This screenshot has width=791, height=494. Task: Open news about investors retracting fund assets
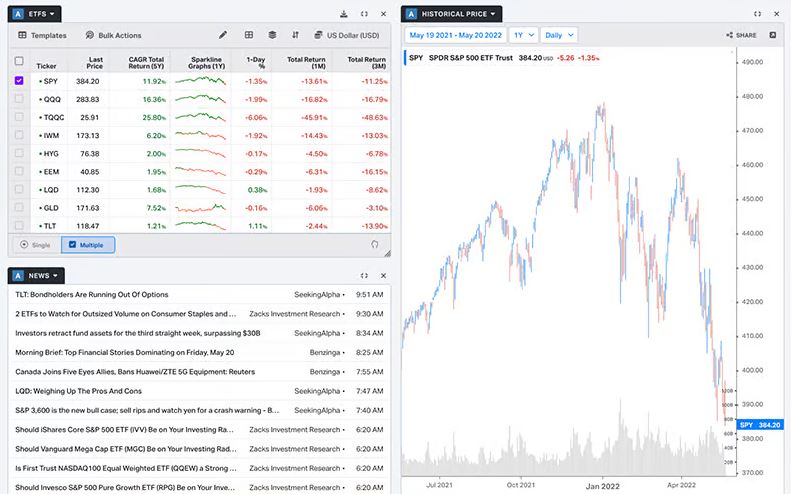pos(138,333)
